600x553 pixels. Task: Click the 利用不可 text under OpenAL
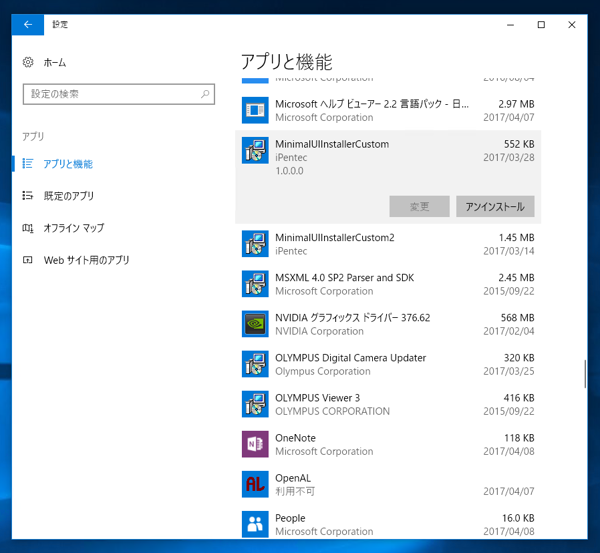pos(295,491)
